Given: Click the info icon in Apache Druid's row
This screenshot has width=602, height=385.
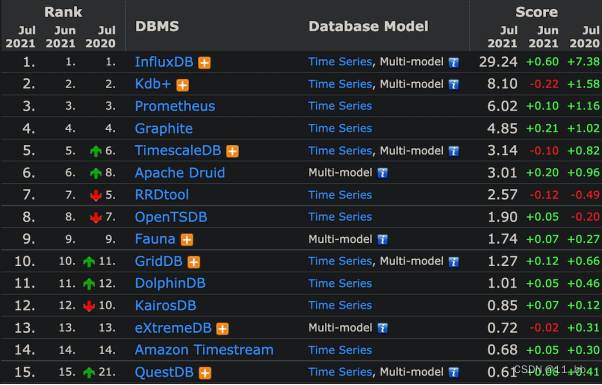Looking at the screenshot, I should click(x=382, y=173).
